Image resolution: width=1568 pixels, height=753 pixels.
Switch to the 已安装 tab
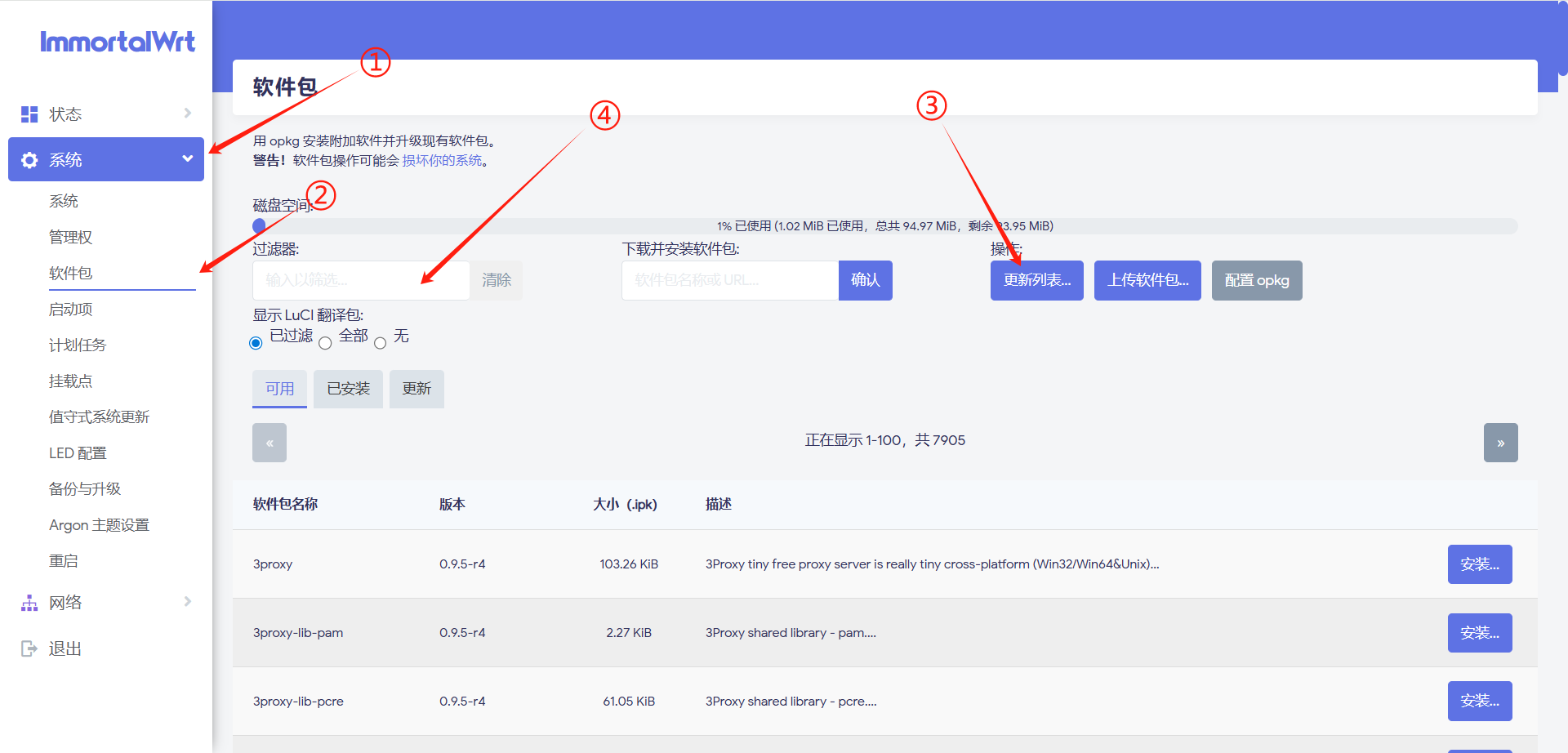[348, 389]
